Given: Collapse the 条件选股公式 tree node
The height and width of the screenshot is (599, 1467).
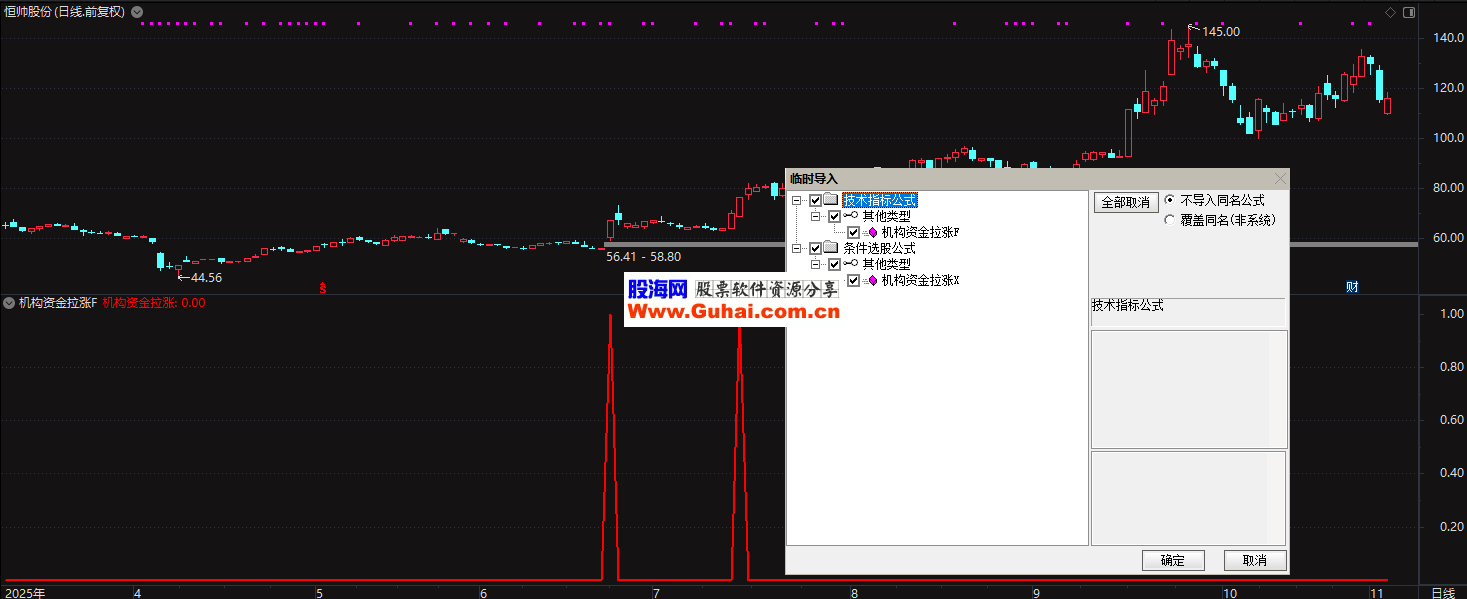Looking at the screenshot, I should click(797, 248).
